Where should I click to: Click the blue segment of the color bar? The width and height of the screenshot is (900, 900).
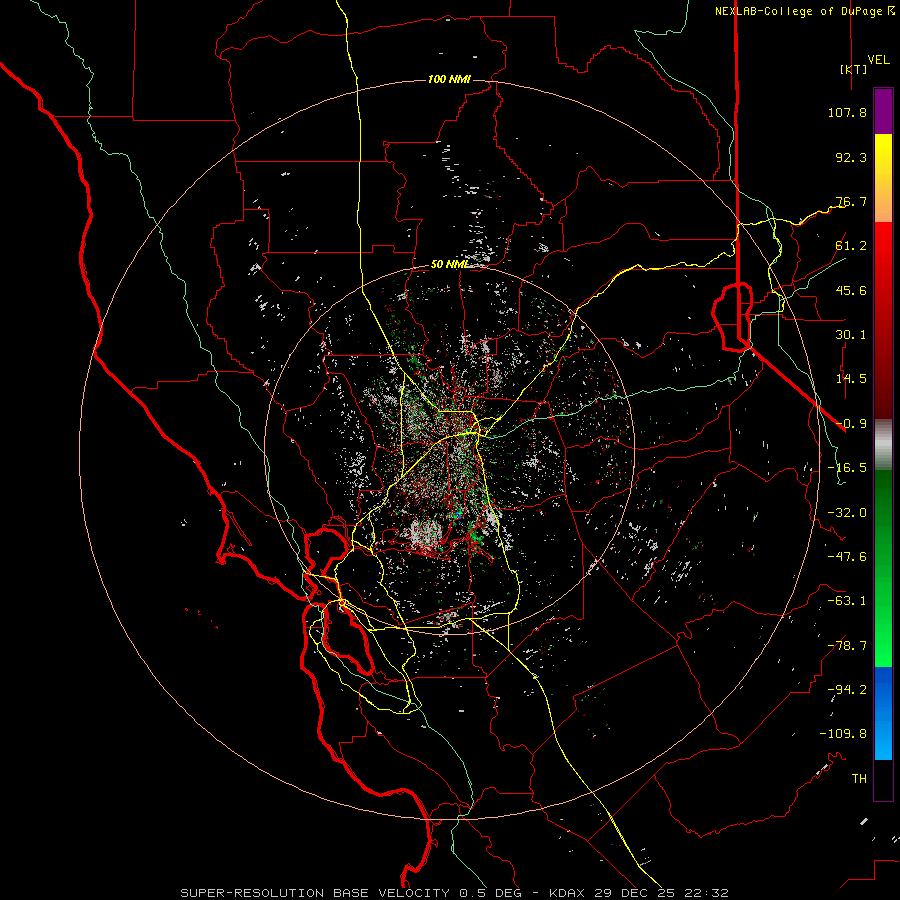point(883,713)
